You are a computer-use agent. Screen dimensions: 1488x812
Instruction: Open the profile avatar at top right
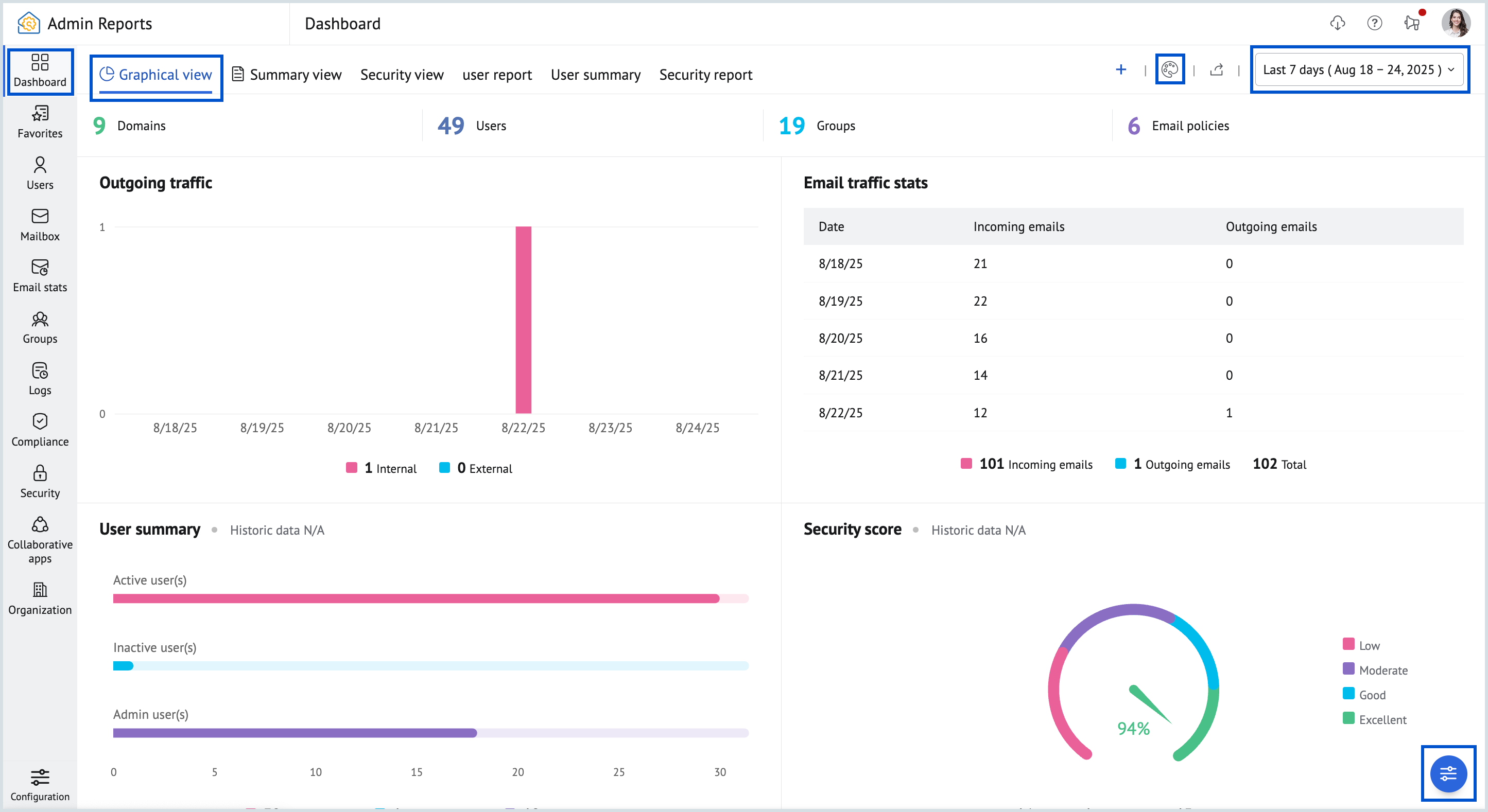[1457, 23]
